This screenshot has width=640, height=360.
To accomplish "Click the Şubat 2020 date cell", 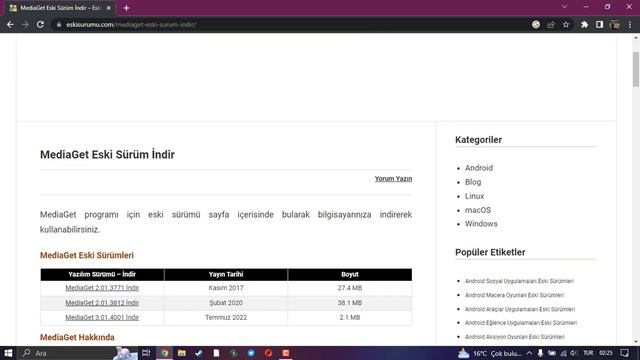I will coord(226,303).
